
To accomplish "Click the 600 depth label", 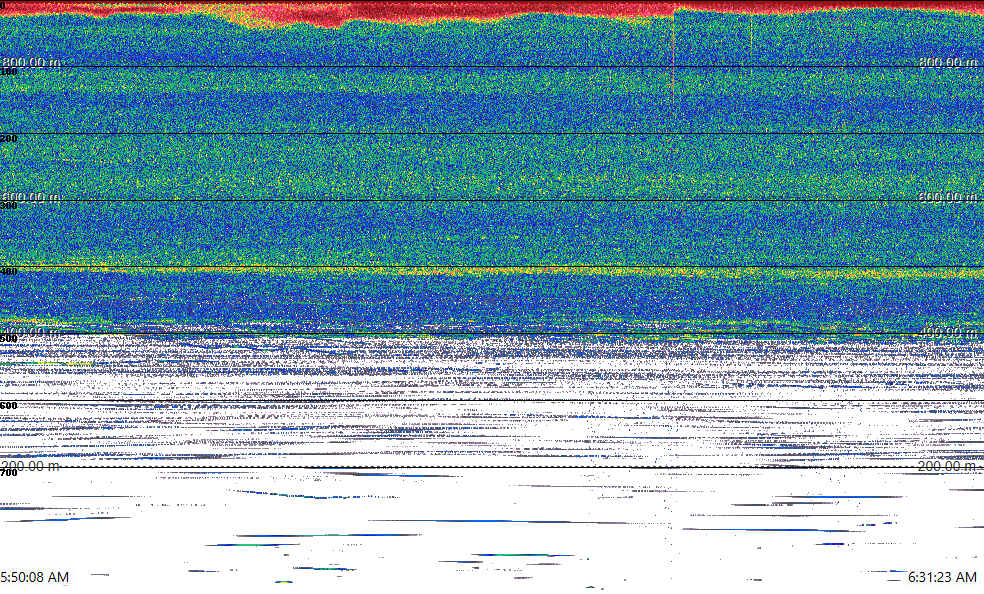I will [9, 406].
